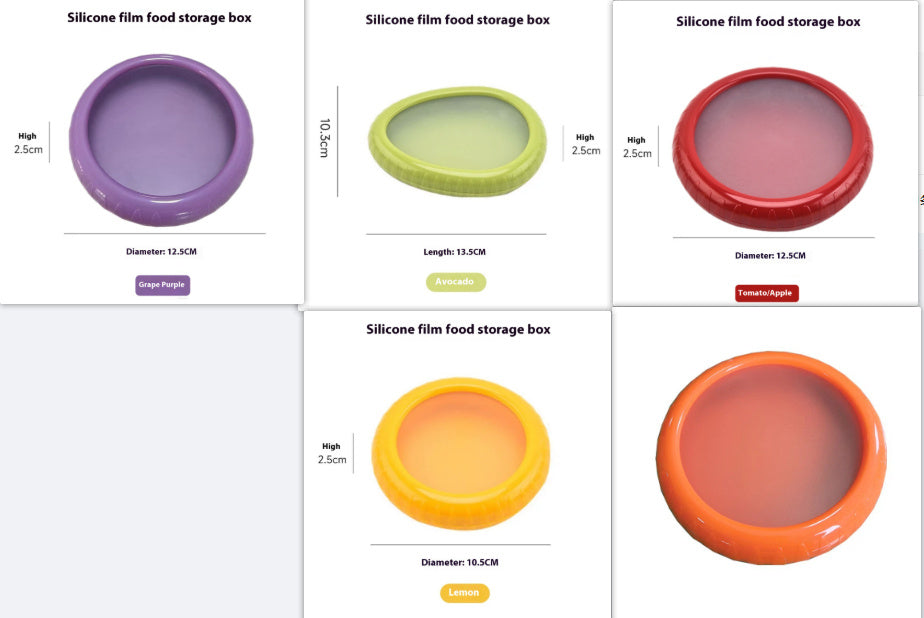Click the diameter text under the purple box

tap(168, 251)
